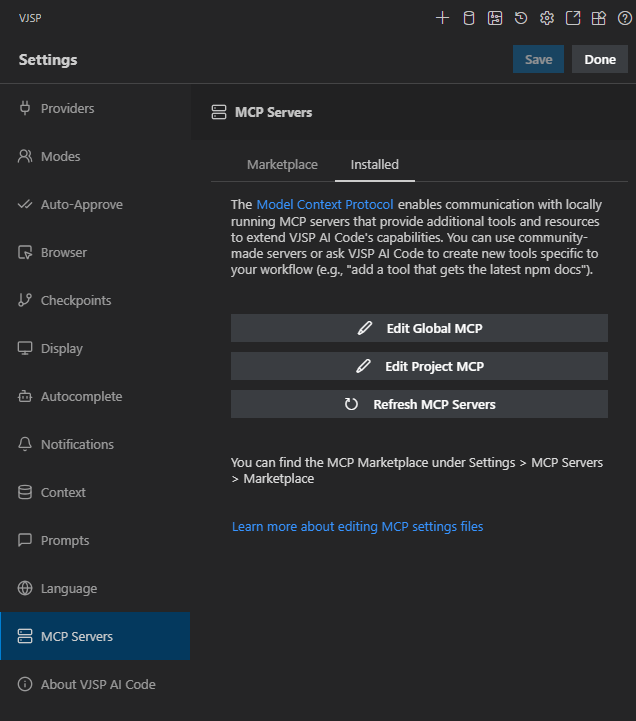Click the settings gear icon in top toolbar
636x721 pixels.
(547, 18)
